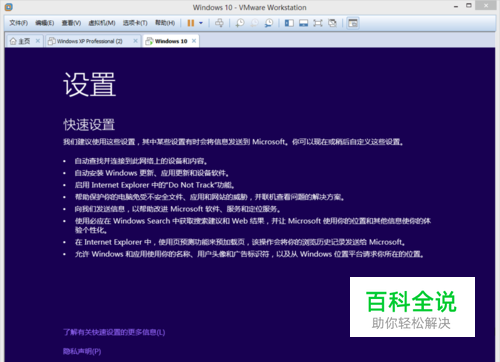Click the 设置 page heading
This screenshot has width=500, height=362.
[89, 85]
